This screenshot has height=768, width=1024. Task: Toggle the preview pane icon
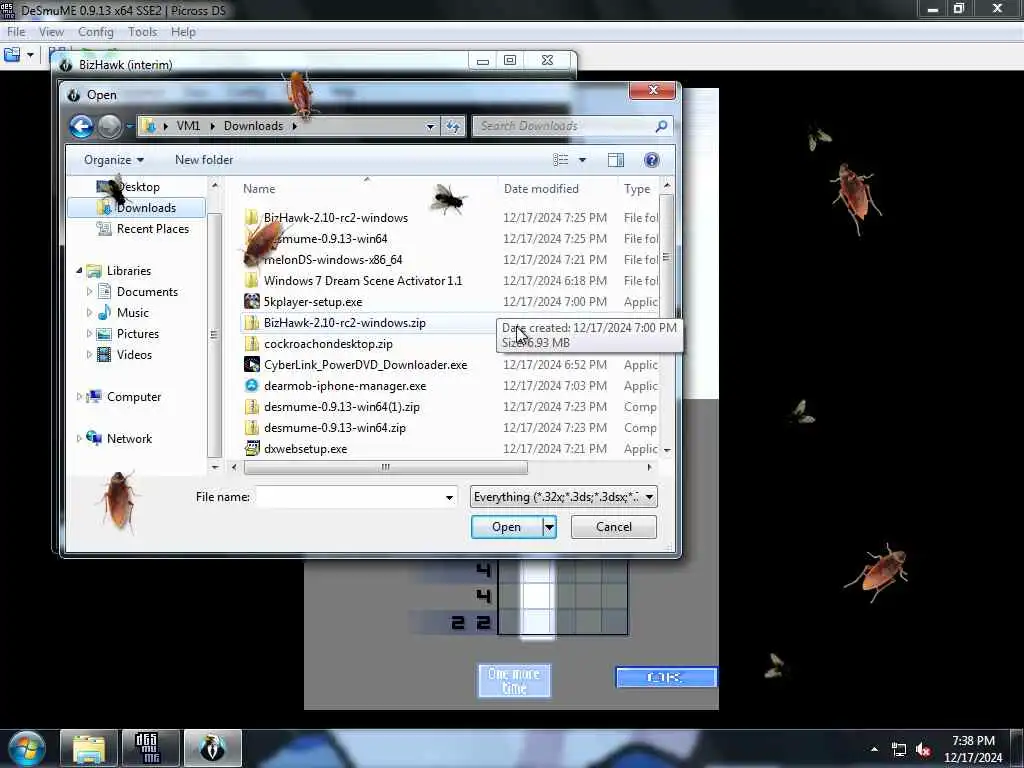(x=615, y=160)
